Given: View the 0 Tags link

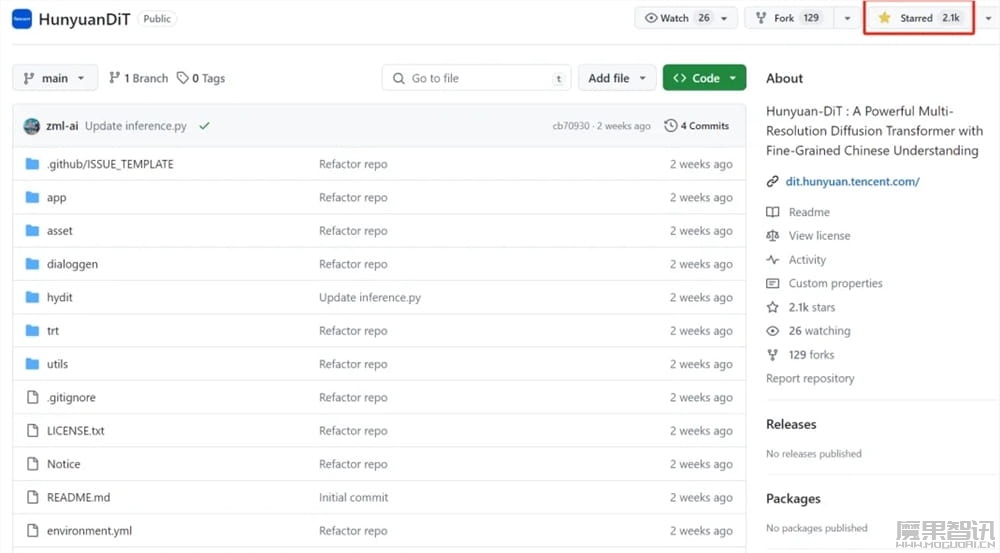Looking at the screenshot, I should pos(201,78).
